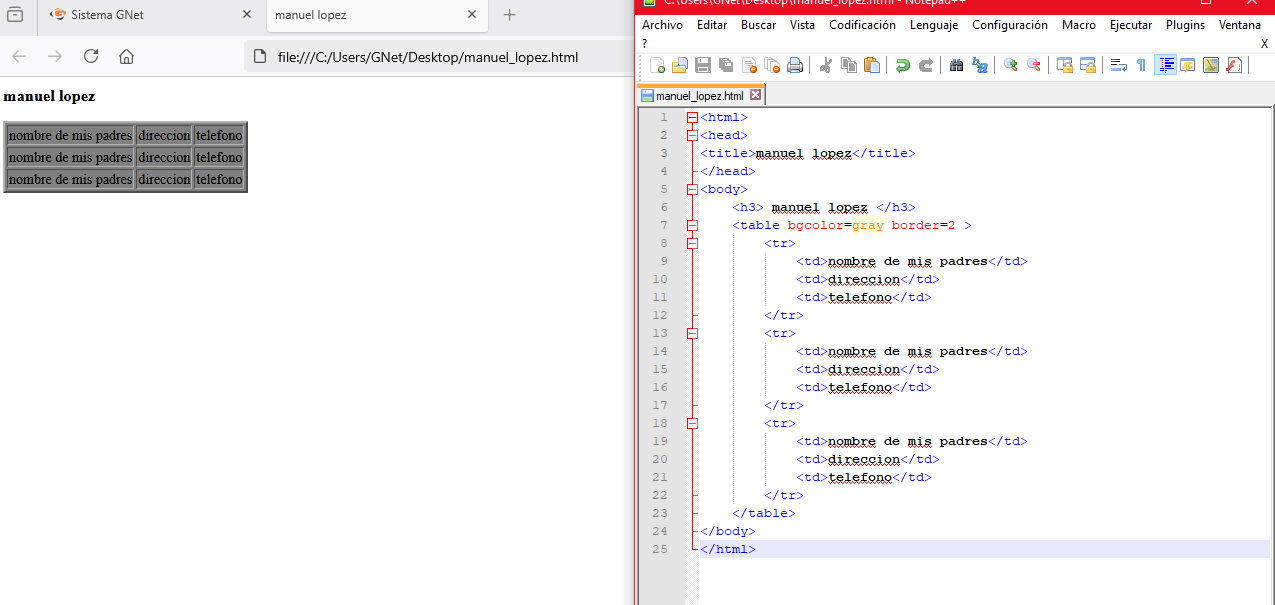Click the New file icon in Notepad++
Screen dimensions: 1275x605
(x=658, y=65)
